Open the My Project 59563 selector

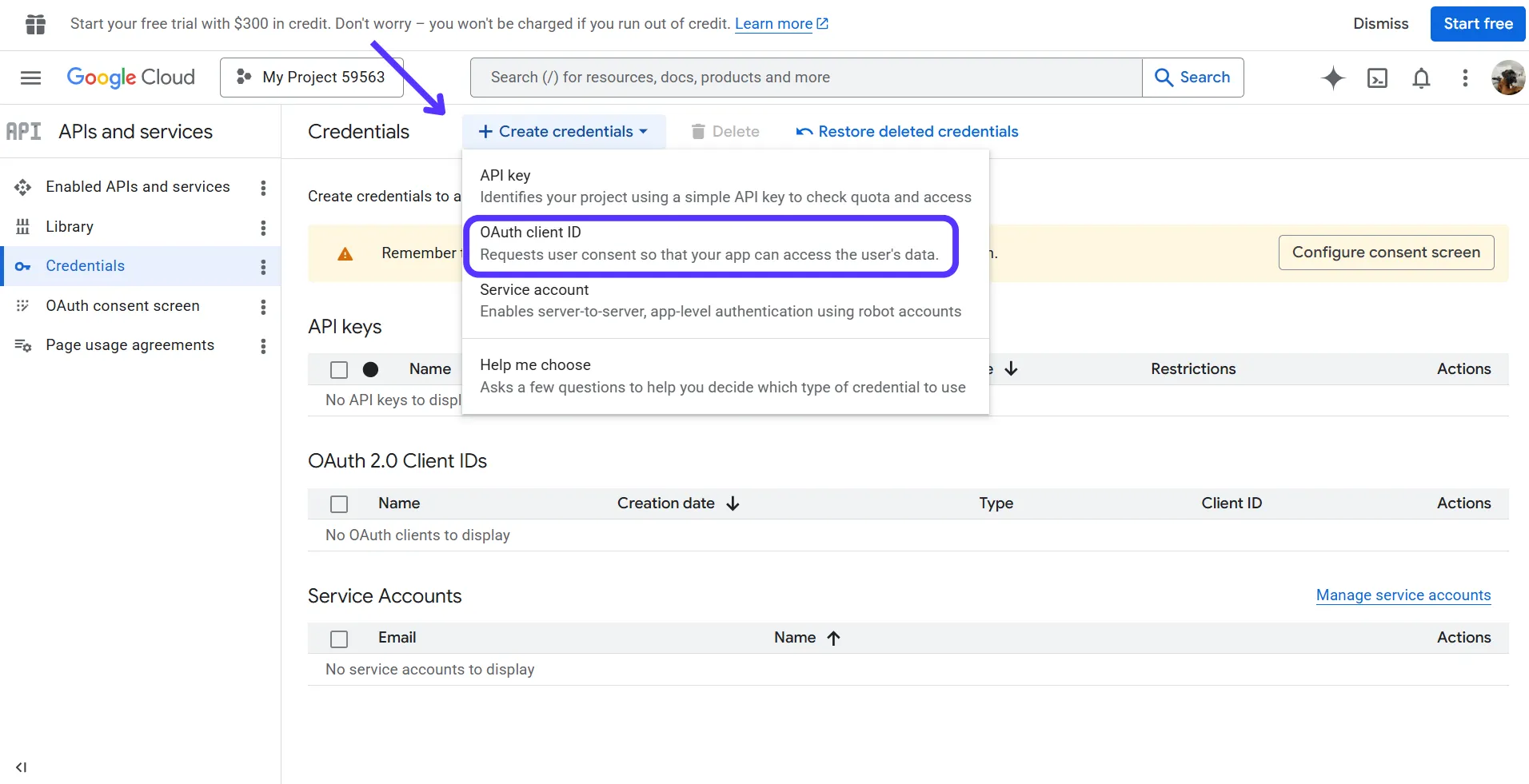pos(312,78)
